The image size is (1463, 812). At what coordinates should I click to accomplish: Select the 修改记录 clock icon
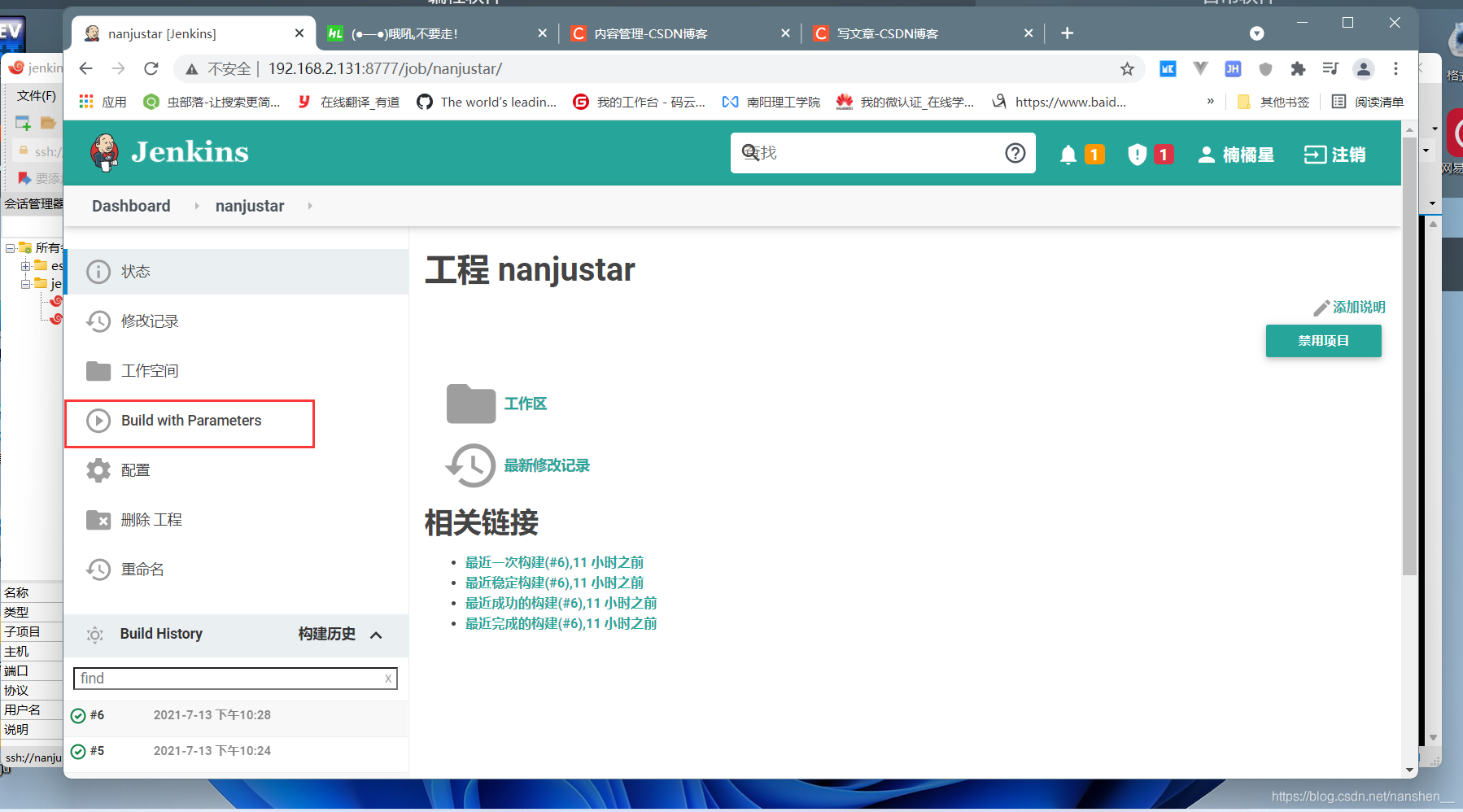tap(98, 321)
